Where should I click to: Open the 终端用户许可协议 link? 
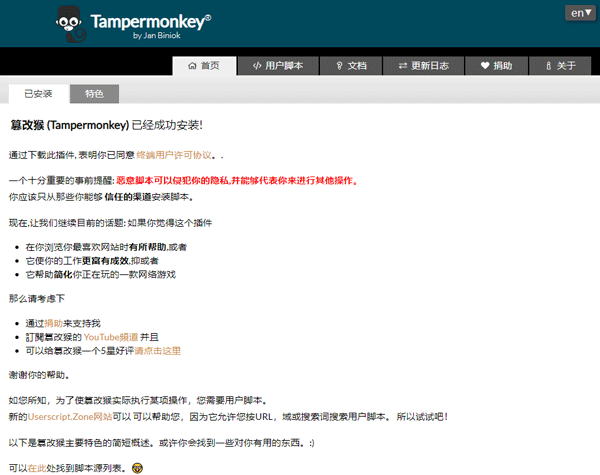point(174,155)
